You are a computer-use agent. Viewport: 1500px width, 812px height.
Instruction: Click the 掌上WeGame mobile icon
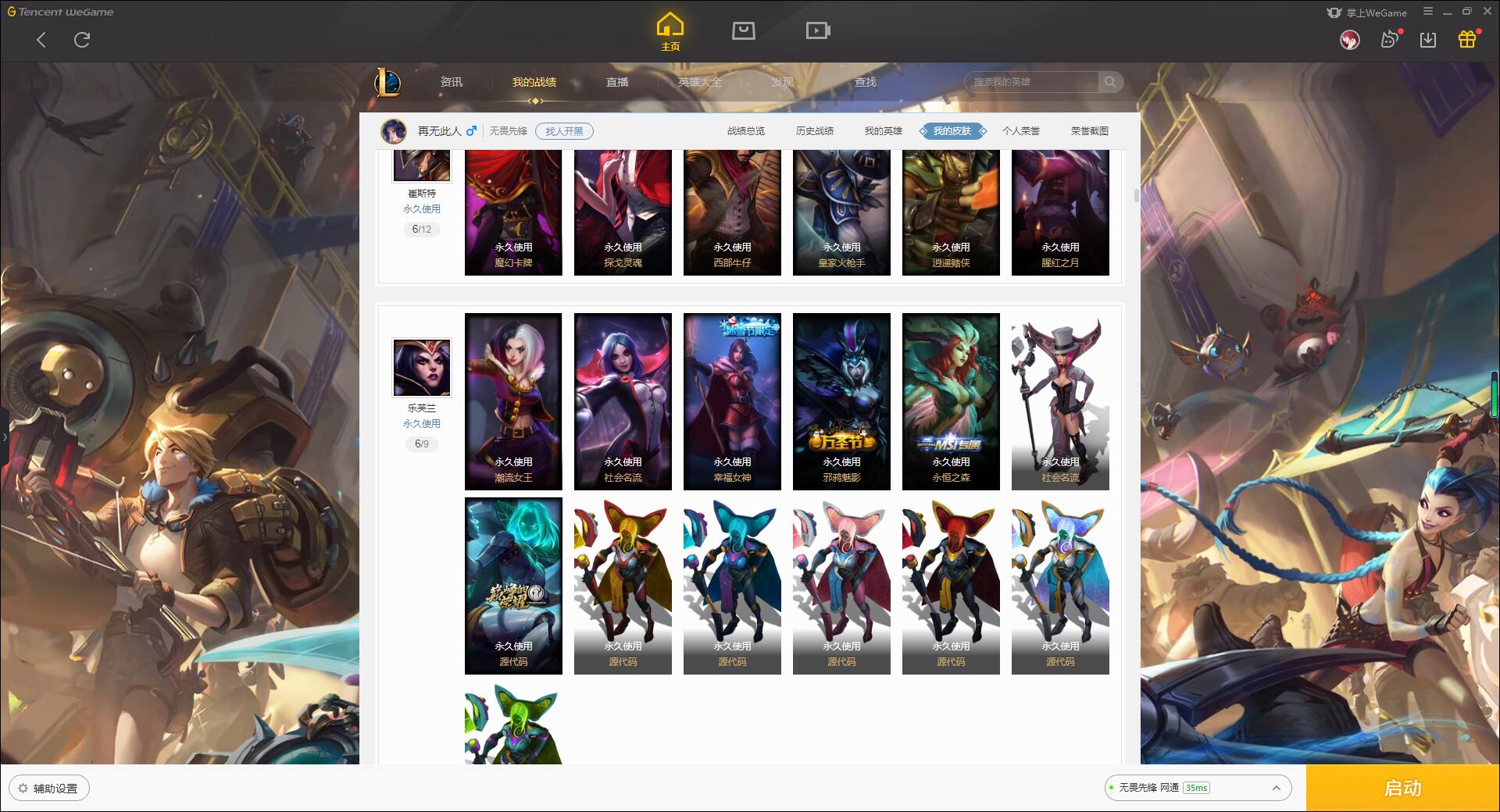1334,12
